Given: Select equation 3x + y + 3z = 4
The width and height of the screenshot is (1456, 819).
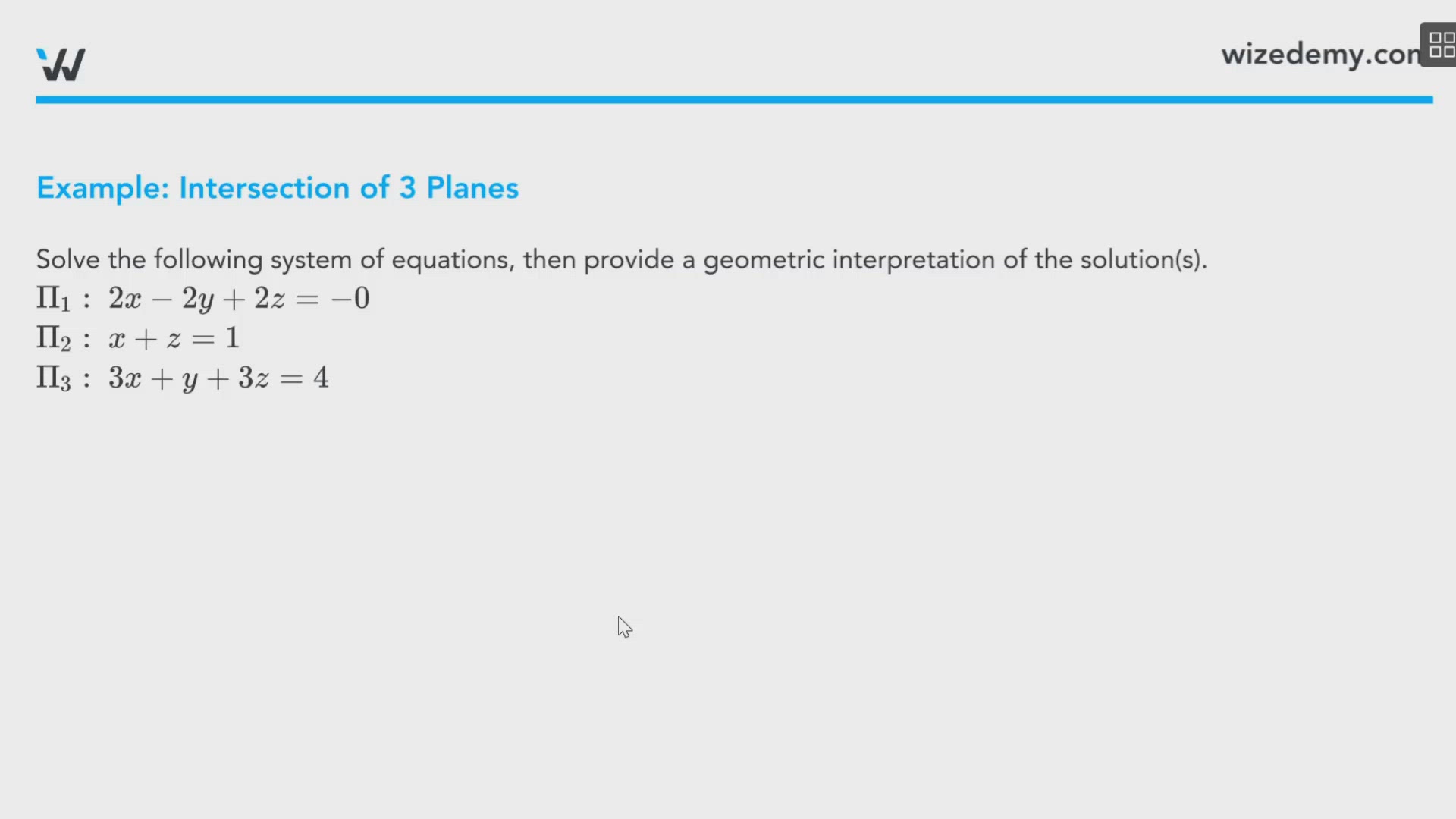Looking at the screenshot, I should click(x=218, y=378).
